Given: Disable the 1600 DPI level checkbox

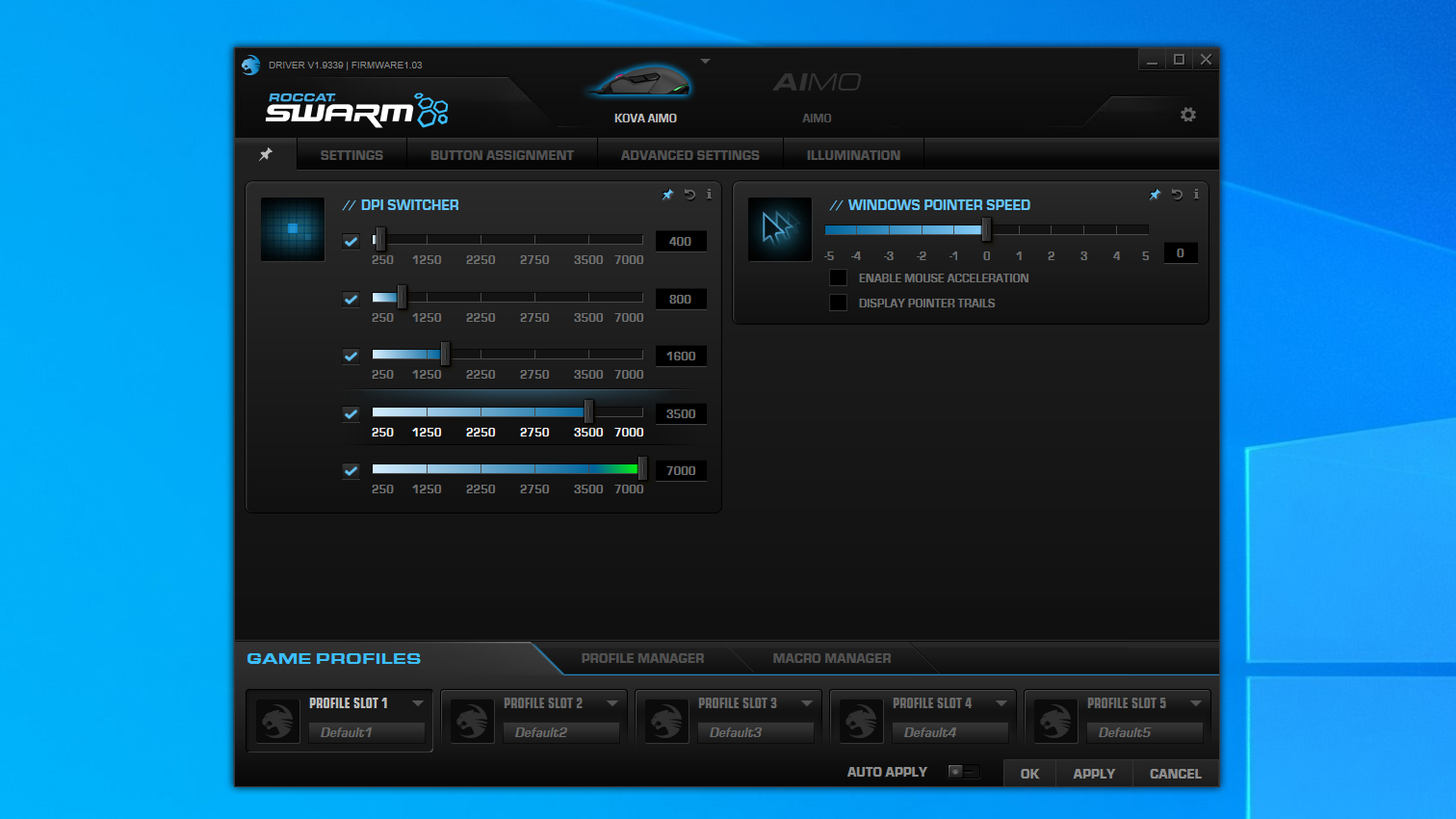Looking at the screenshot, I should point(351,357).
